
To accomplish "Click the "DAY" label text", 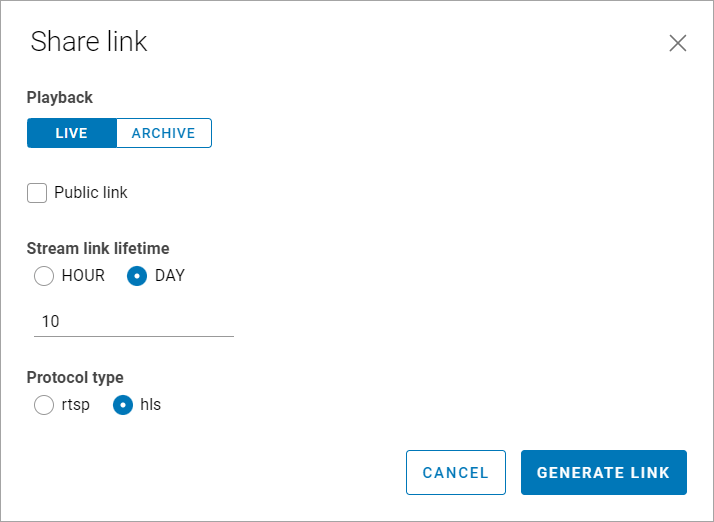I will tap(170, 276).
